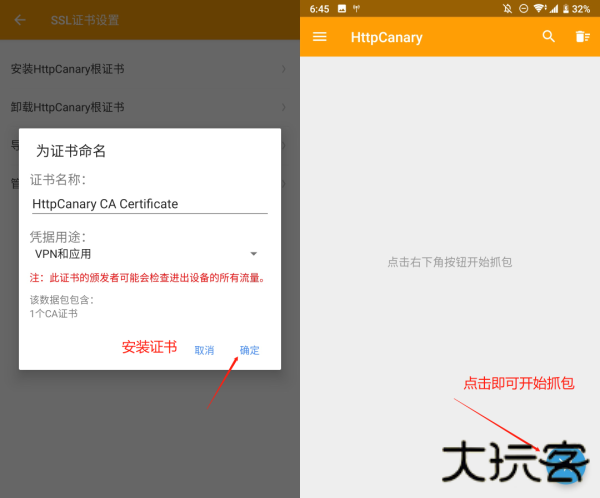Tap the do-not-disturb status icon
600x498 pixels.
523,8
